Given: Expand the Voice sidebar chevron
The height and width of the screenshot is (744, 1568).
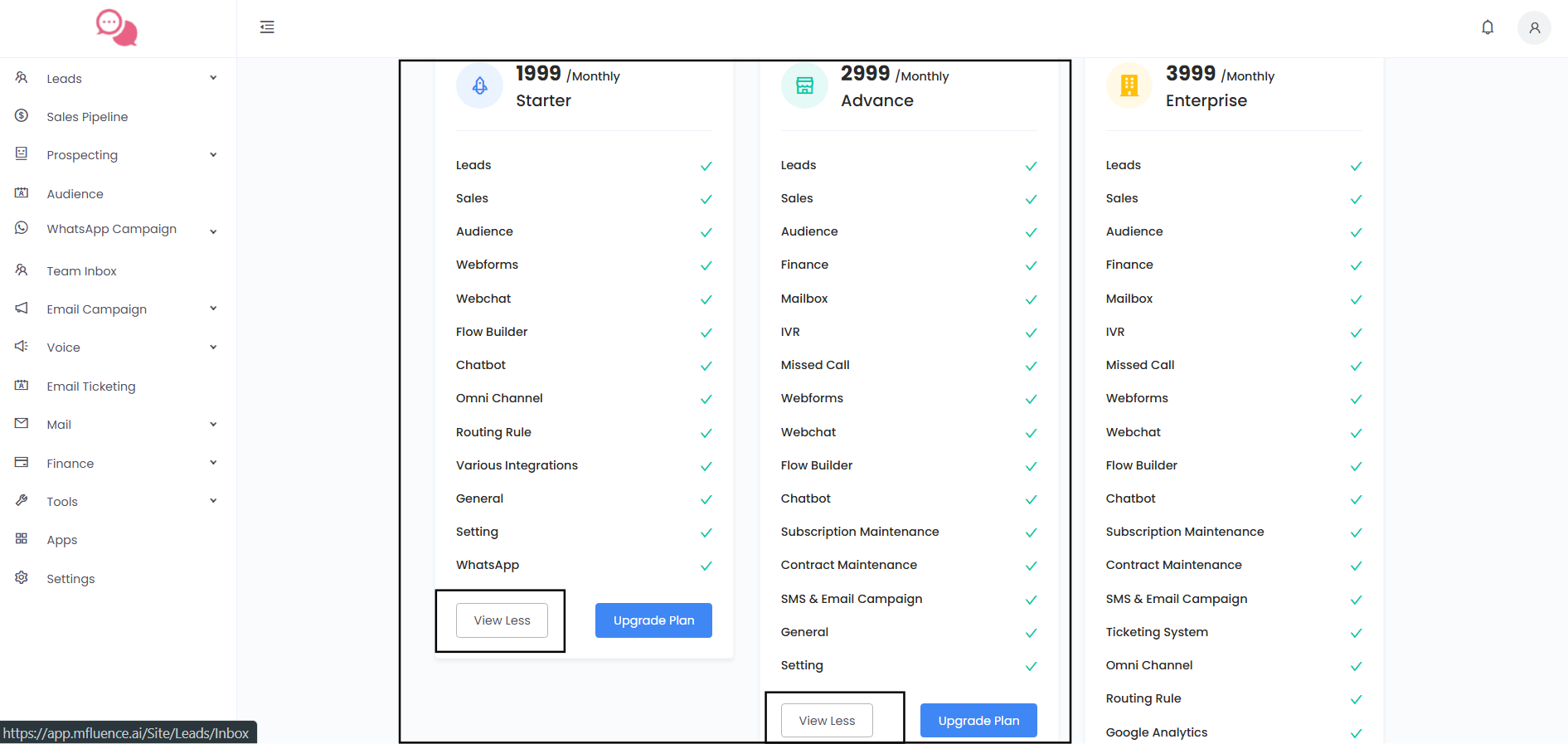Looking at the screenshot, I should (213, 348).
